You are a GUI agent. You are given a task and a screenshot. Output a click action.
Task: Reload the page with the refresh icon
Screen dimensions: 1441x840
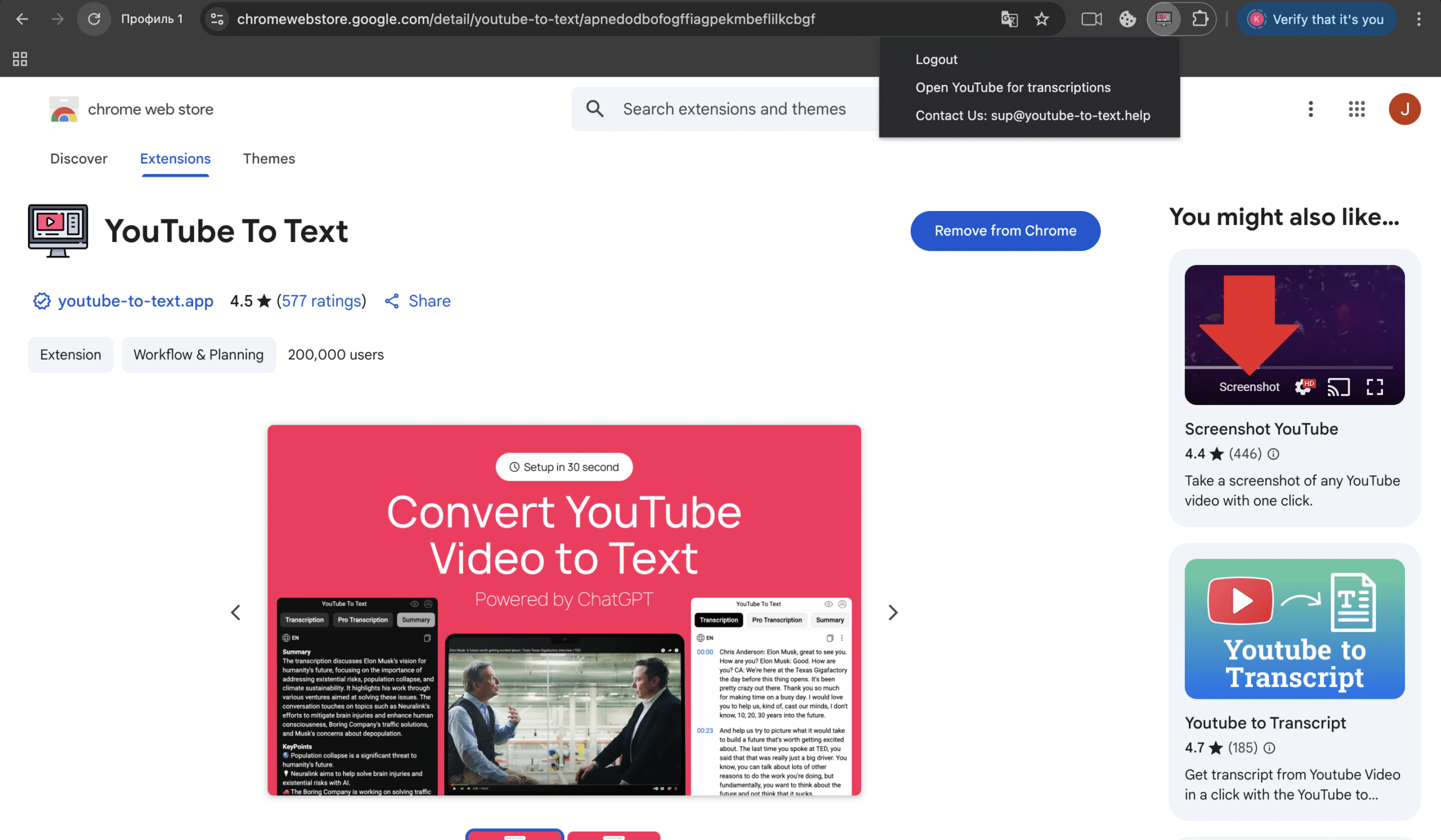(94, 19)
